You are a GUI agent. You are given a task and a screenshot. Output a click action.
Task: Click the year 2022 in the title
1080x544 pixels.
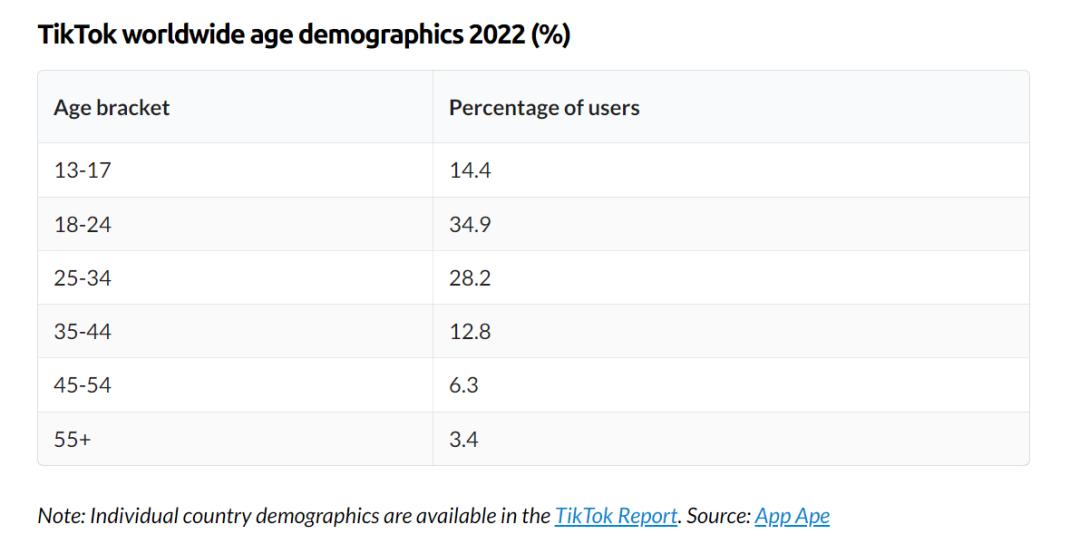tap(497, 34)
